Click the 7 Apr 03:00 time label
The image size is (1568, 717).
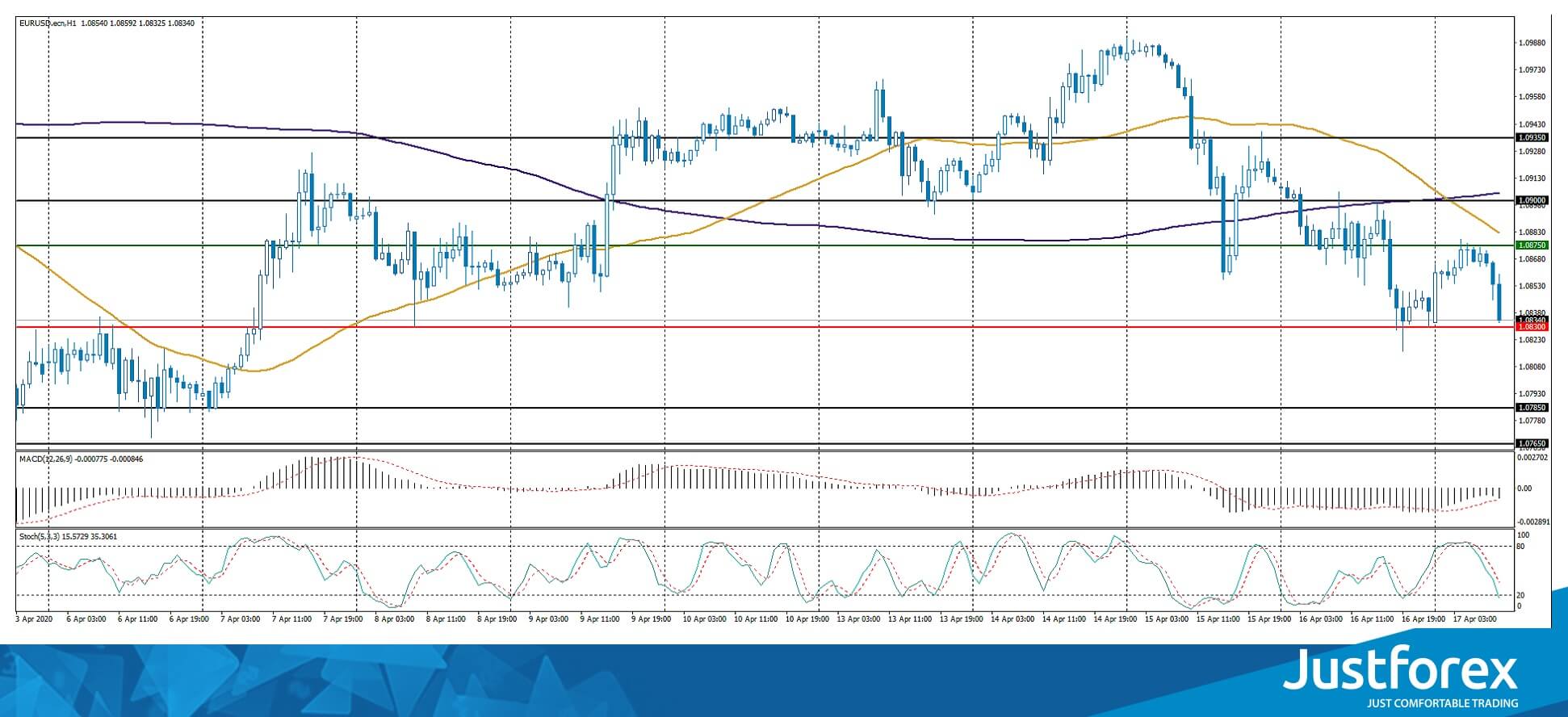(x=241, y=619)
